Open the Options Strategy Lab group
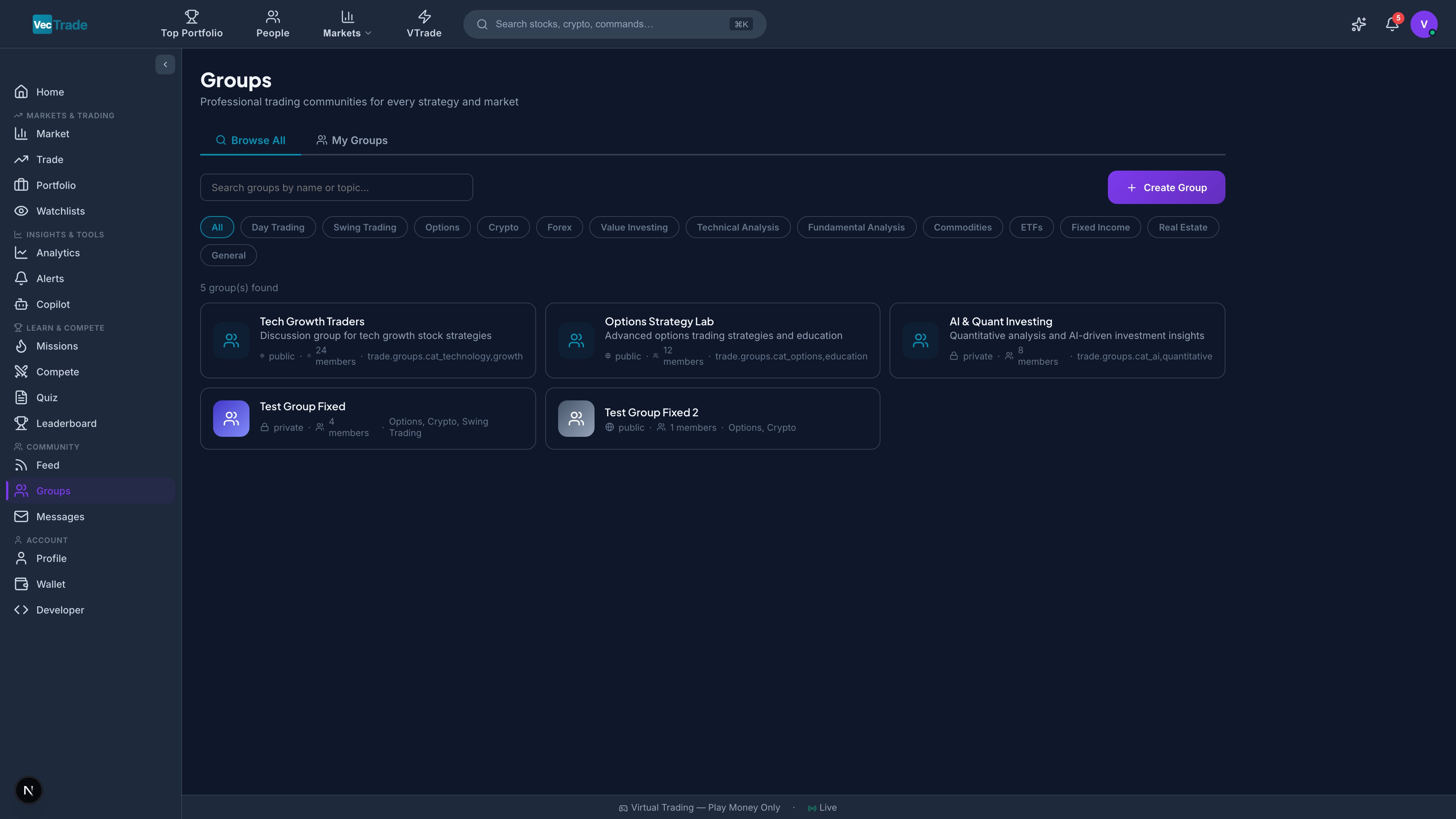Screen dimensions: 1456x819 pyautogui.click(x=712, y=340)
